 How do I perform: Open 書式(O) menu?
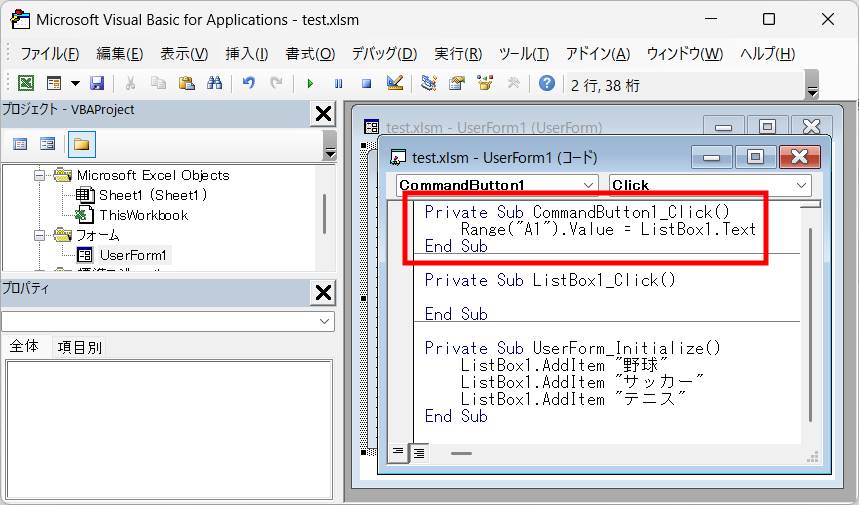point(310,54)
